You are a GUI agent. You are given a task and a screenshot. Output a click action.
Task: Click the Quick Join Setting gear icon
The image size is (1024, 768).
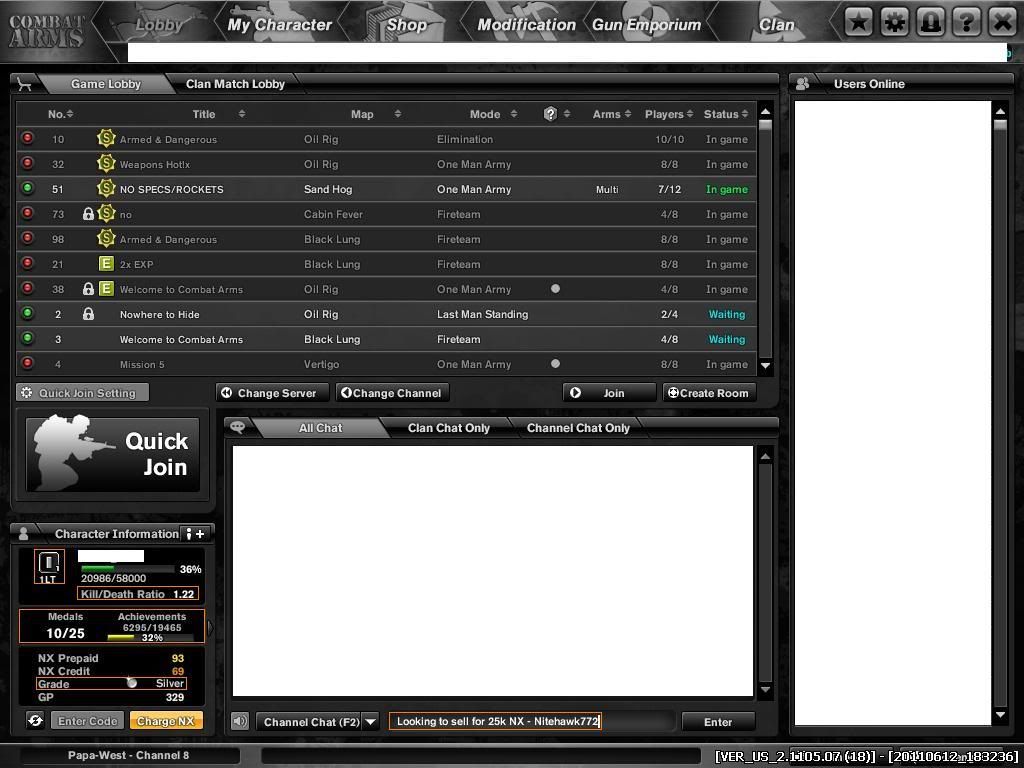pyautogui.click(x=27, y=392)
